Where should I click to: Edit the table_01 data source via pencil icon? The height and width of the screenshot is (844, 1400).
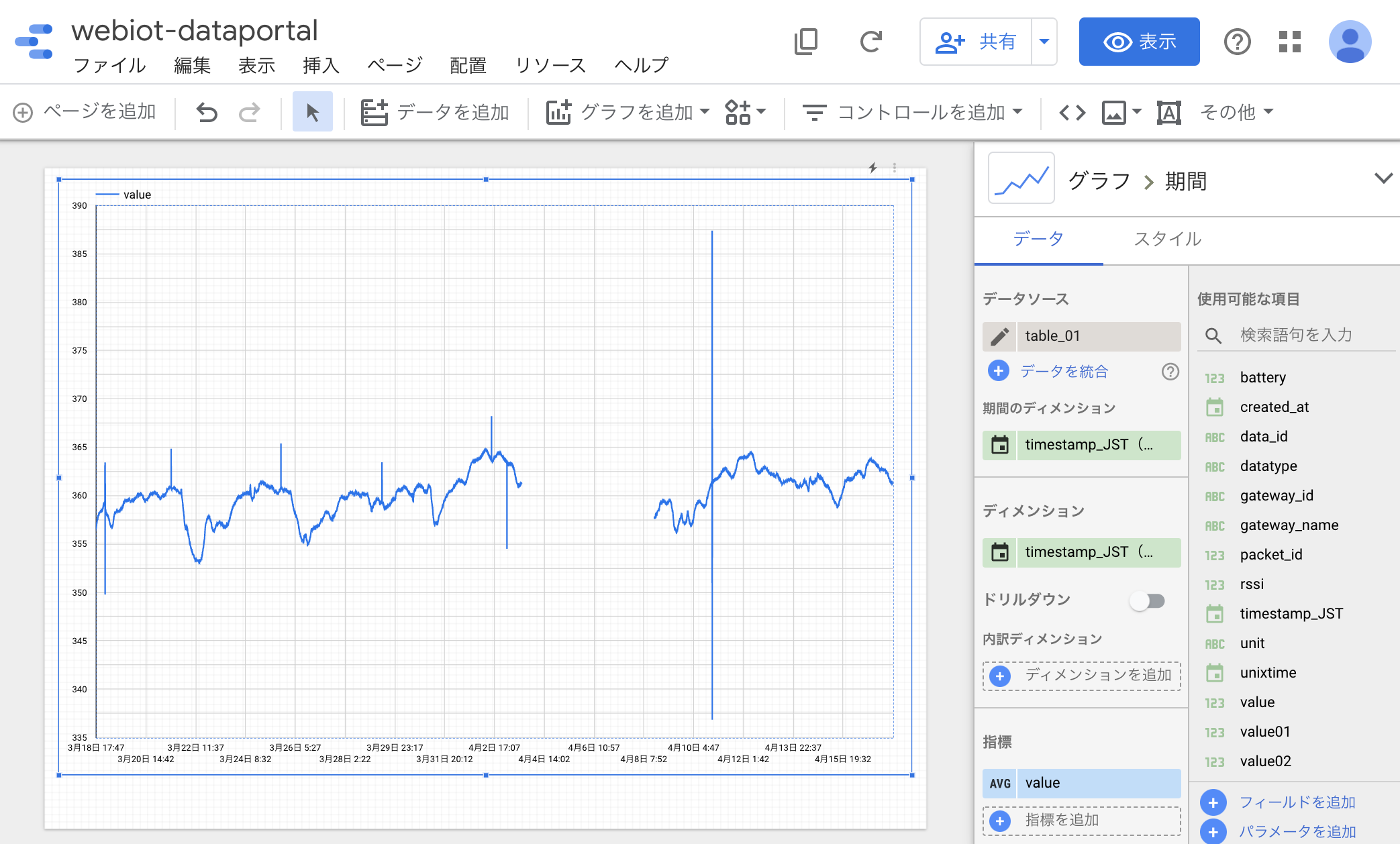click(x=1000, y=336)
